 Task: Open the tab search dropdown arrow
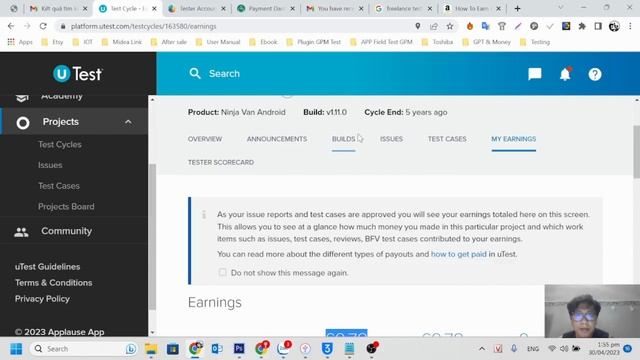tap(560, 8)
